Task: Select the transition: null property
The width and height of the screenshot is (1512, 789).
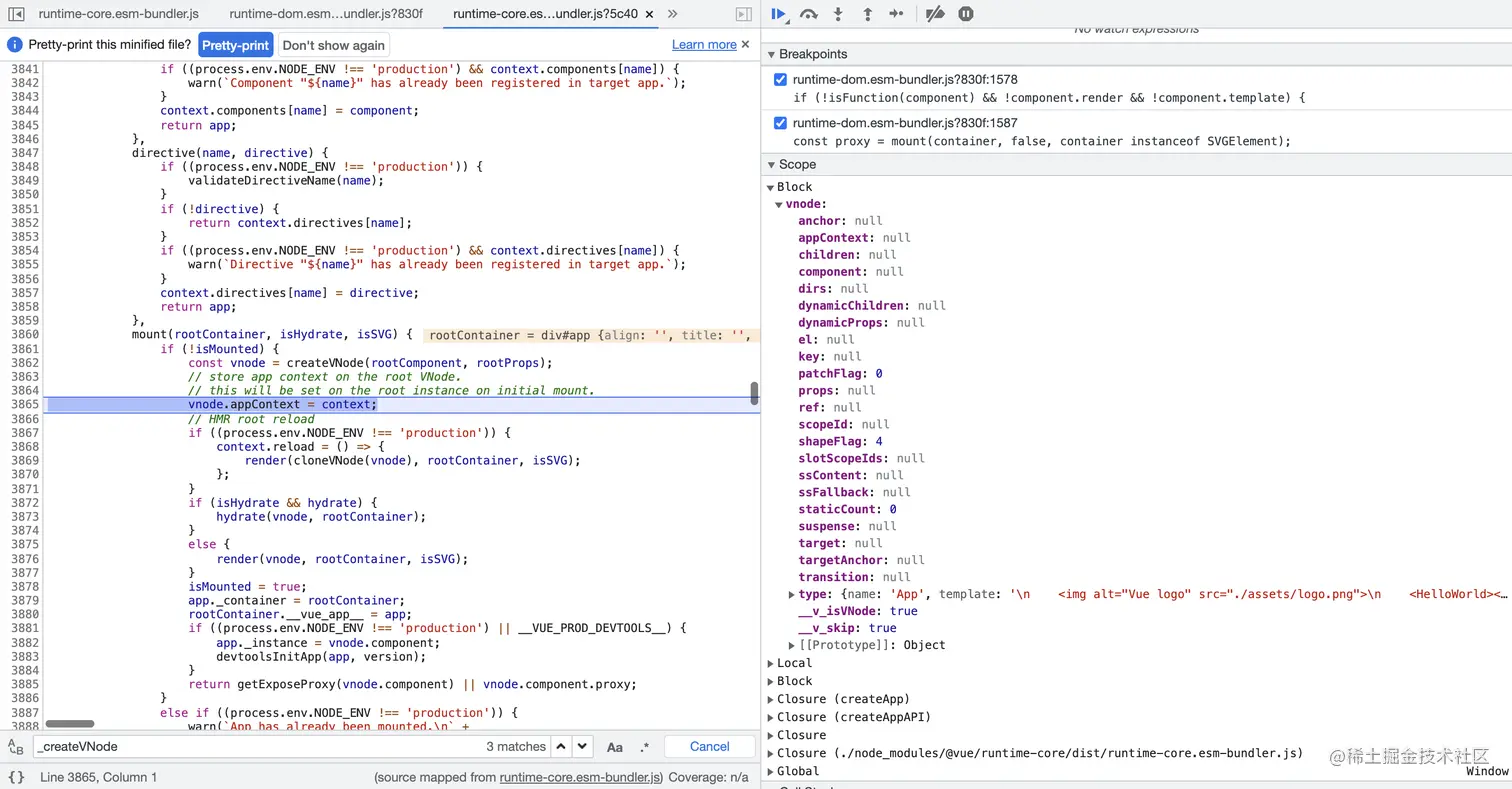Action: (x=854, y=577)
